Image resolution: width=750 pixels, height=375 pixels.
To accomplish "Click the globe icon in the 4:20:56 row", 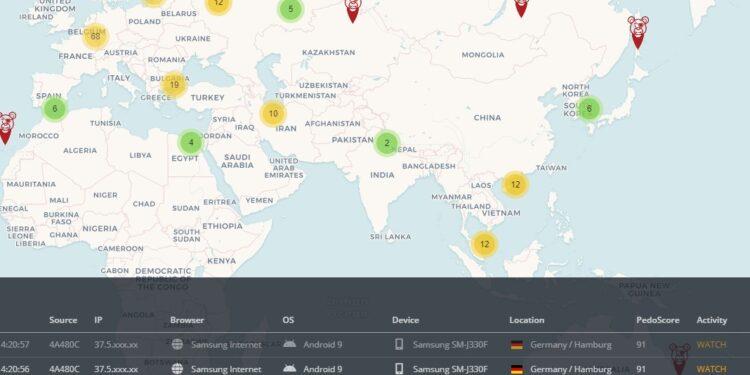I will (x=177, y=369).
